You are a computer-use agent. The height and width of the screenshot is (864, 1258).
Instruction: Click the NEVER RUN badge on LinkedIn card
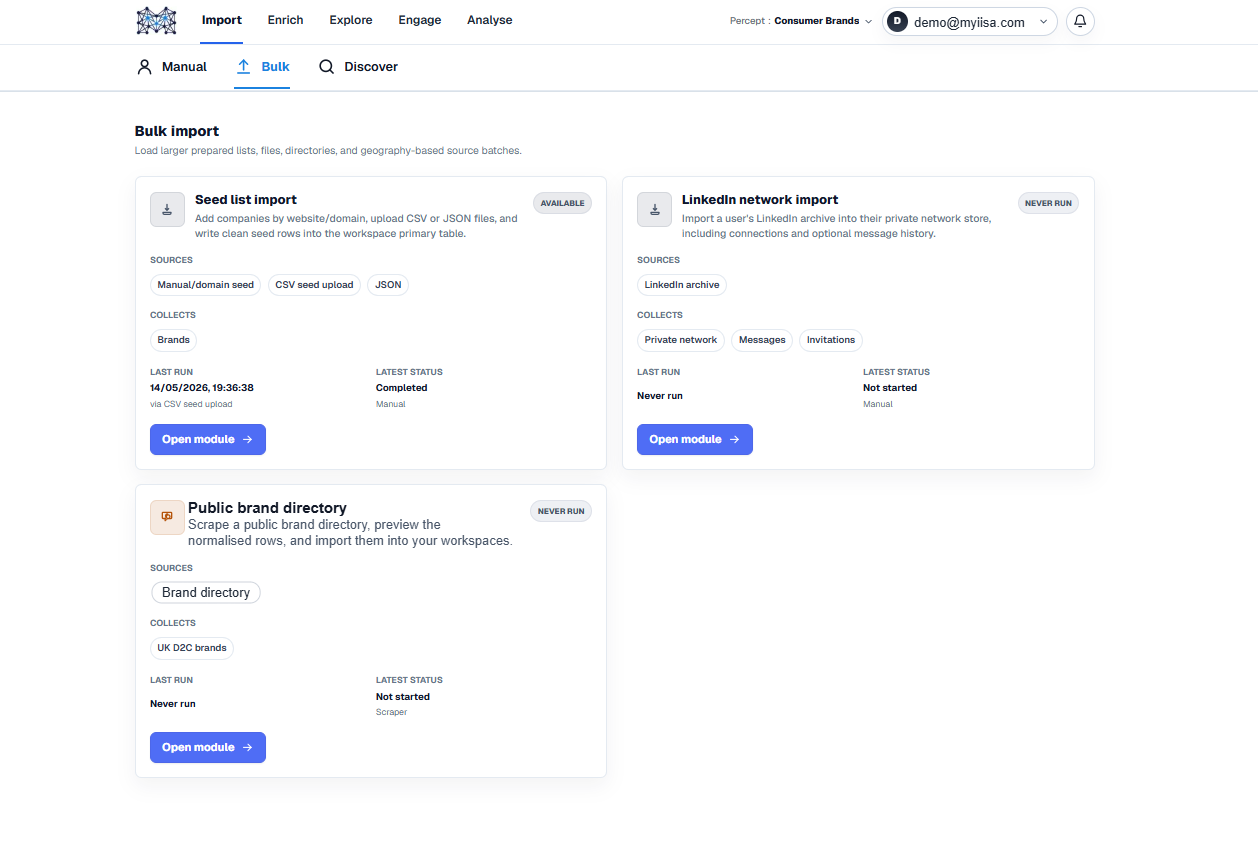[x=1048, y=203]
